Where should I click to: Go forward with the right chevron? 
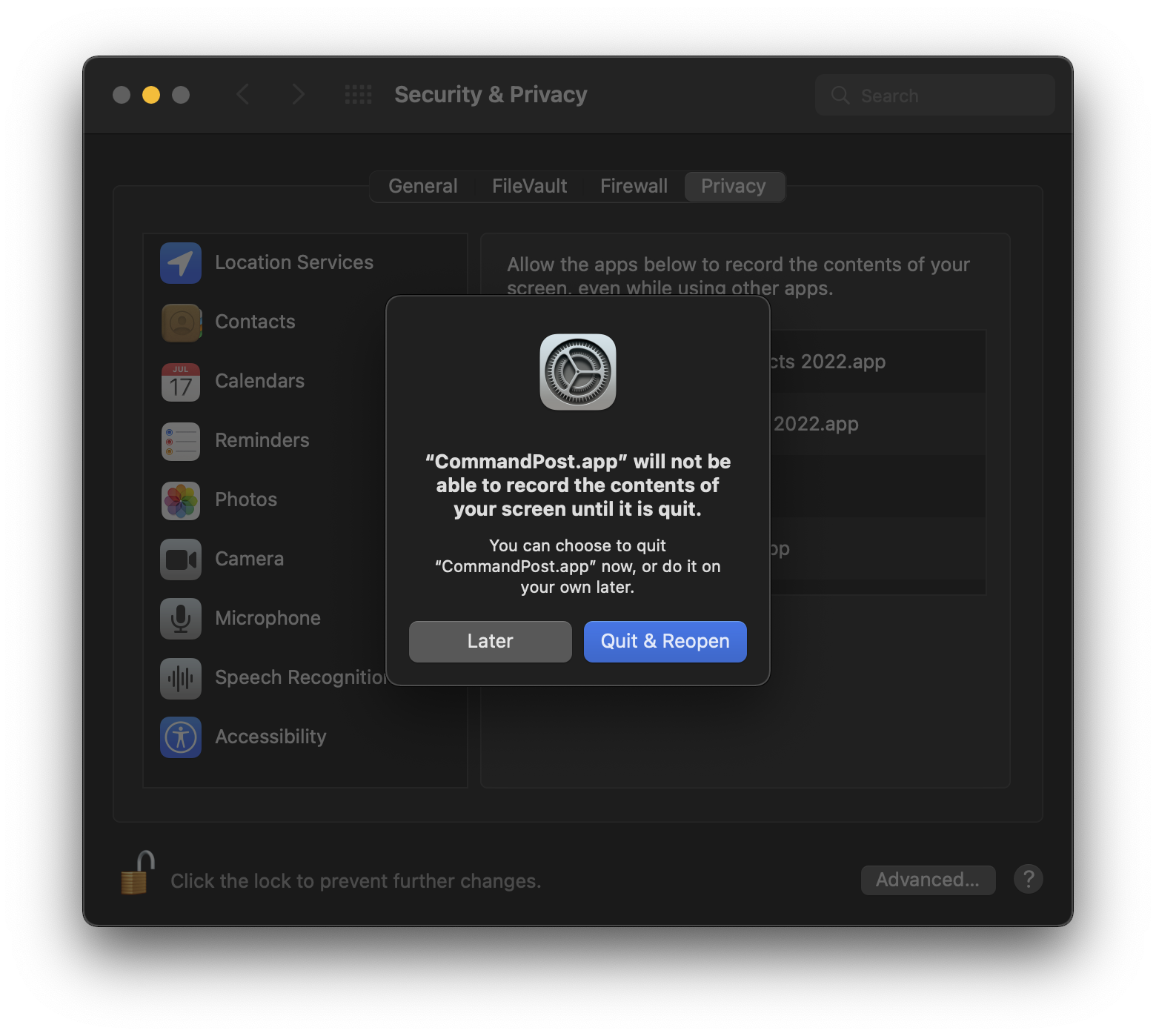point(298,95)
